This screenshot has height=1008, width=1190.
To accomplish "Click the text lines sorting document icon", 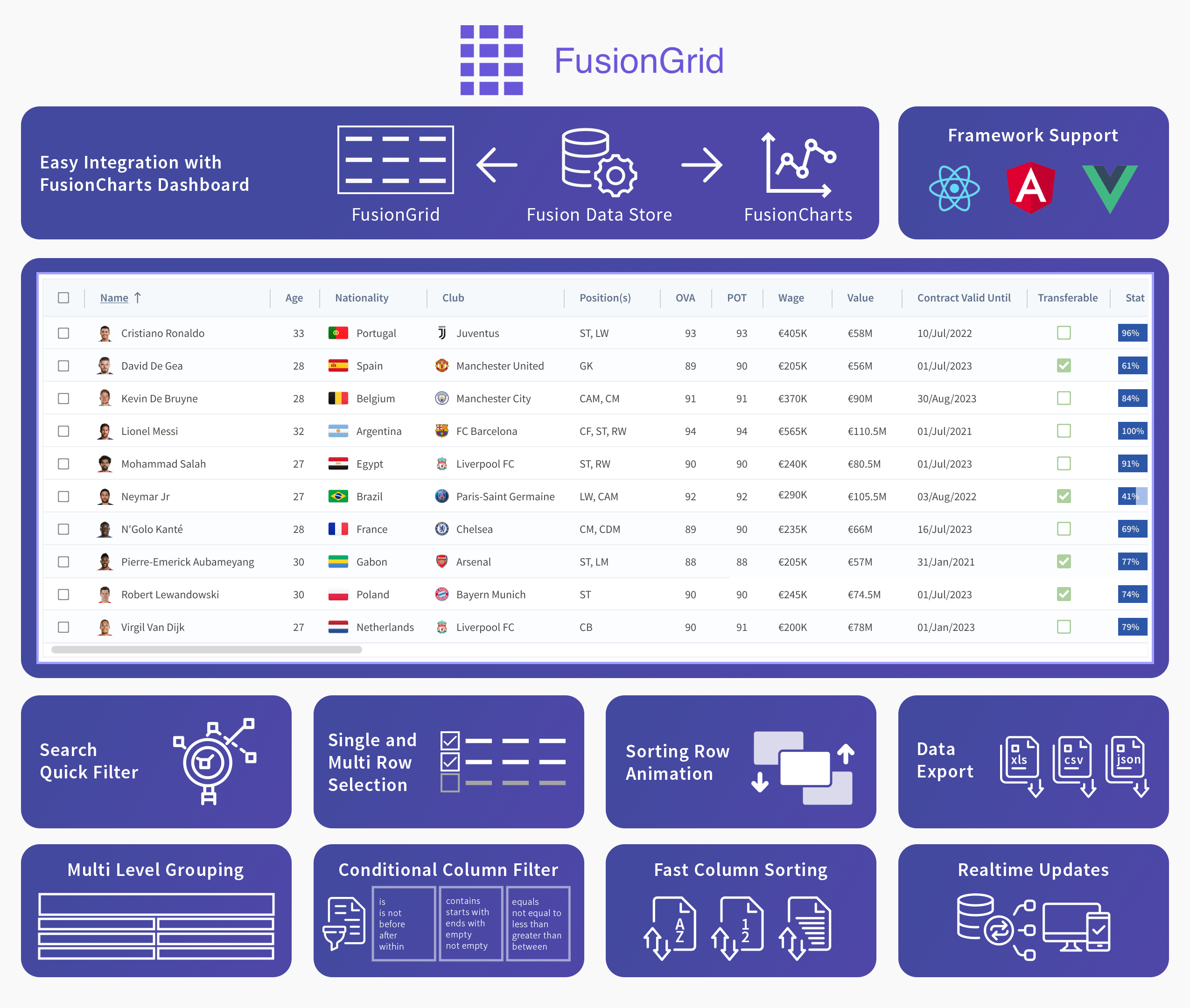I will tap(805, 928).
